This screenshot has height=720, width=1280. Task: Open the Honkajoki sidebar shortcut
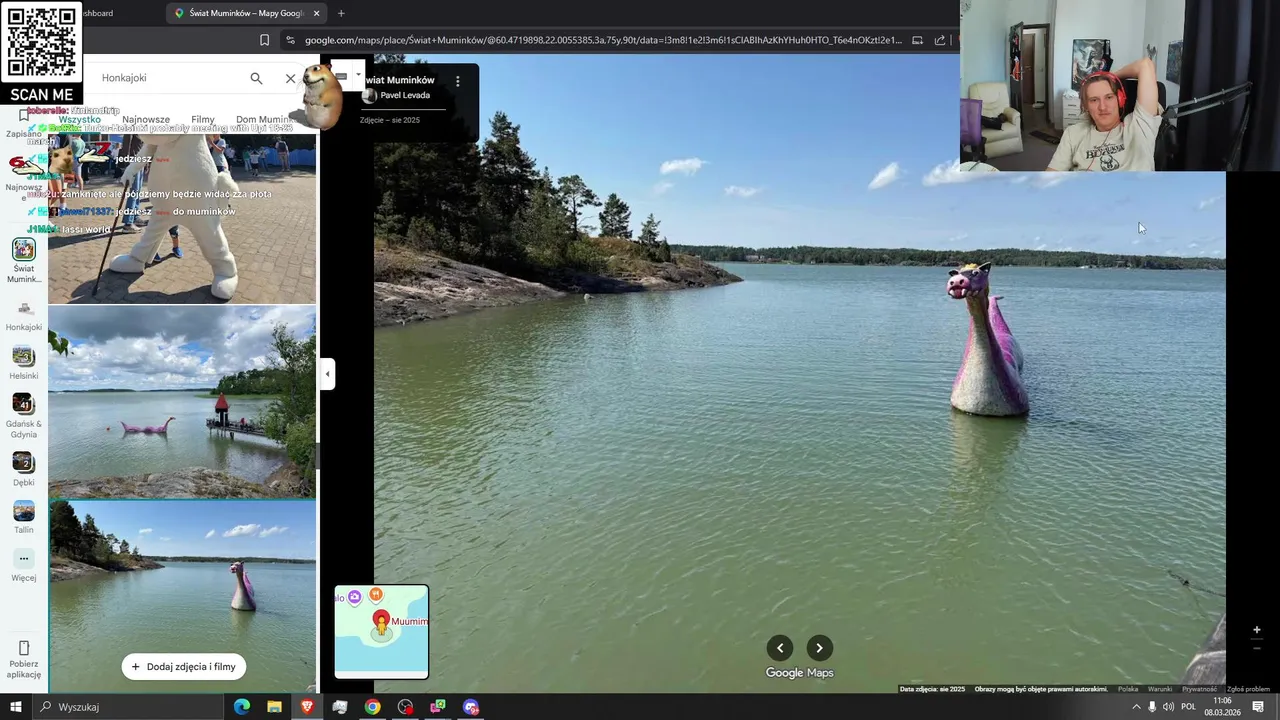(24, 317)
